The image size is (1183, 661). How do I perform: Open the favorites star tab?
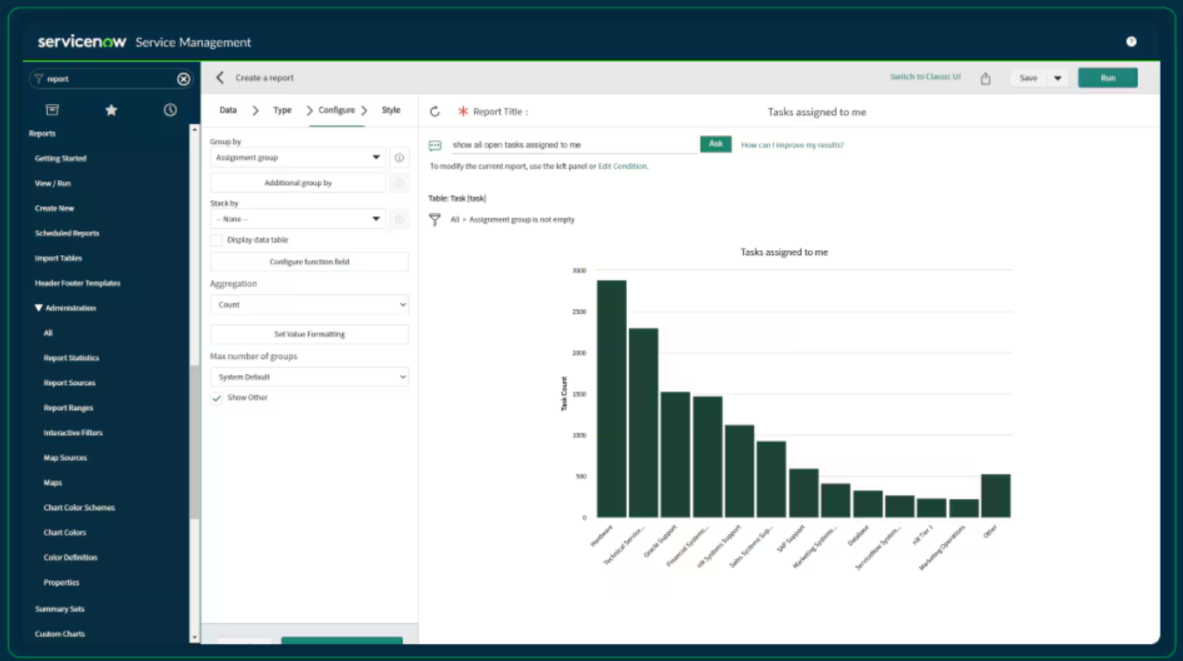coord(111,110)
